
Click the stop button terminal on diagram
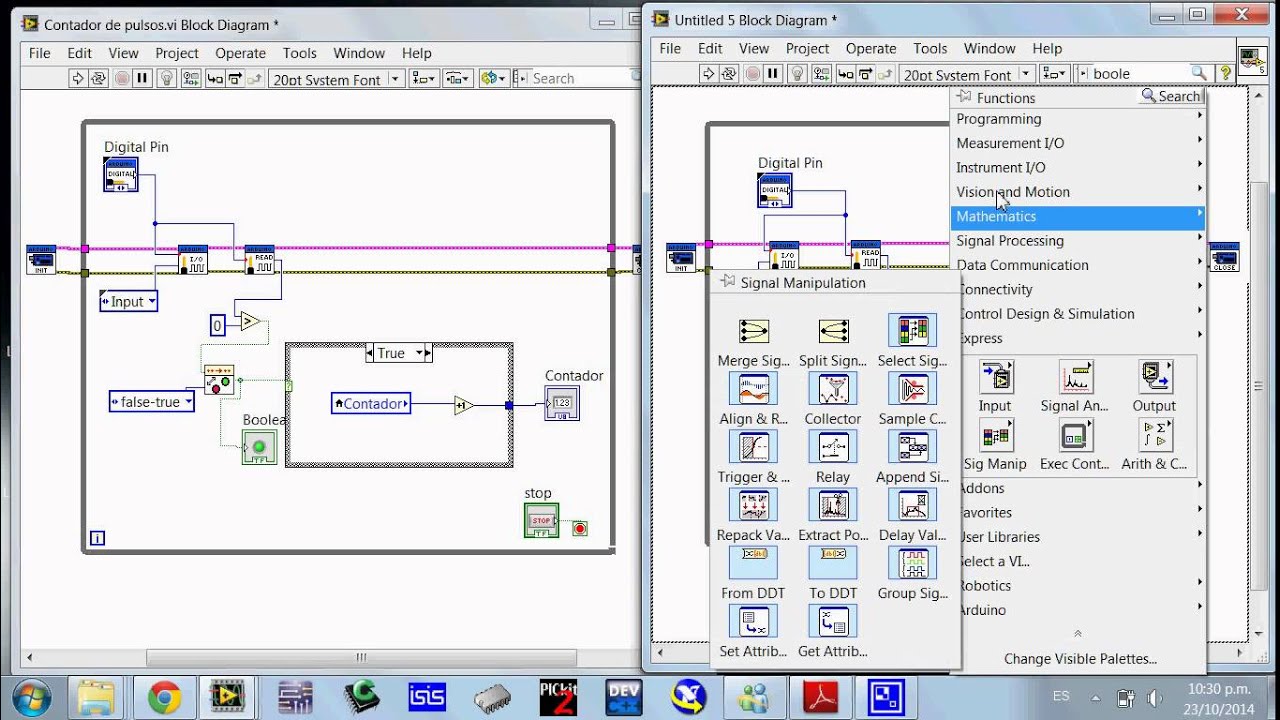coord(541,520)
